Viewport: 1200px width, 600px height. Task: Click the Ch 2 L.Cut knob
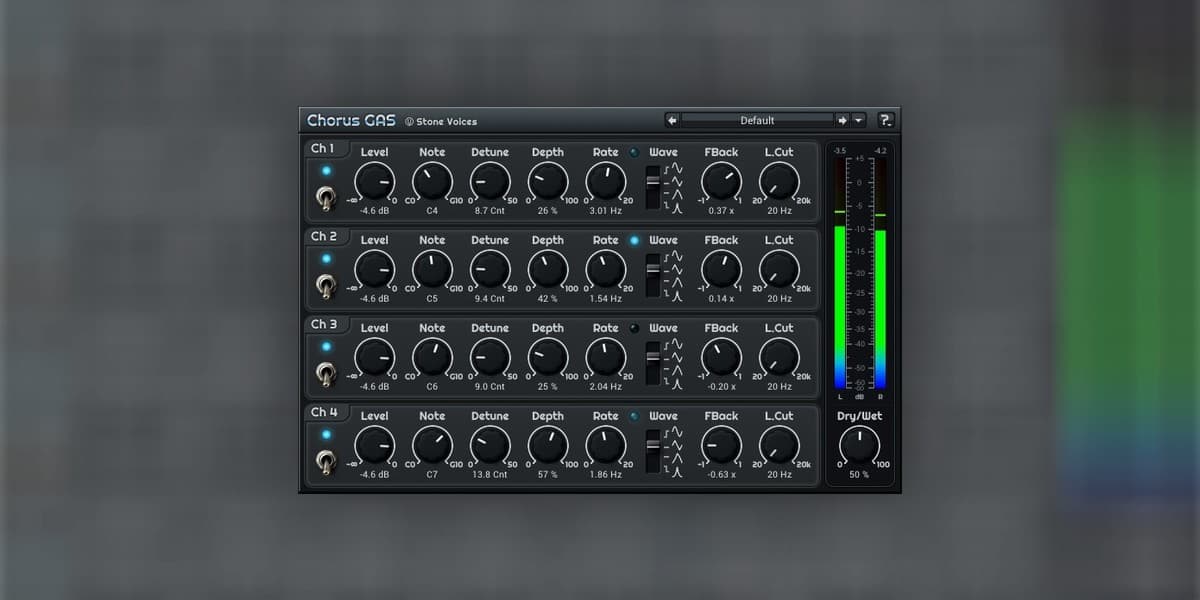[779, 270]
